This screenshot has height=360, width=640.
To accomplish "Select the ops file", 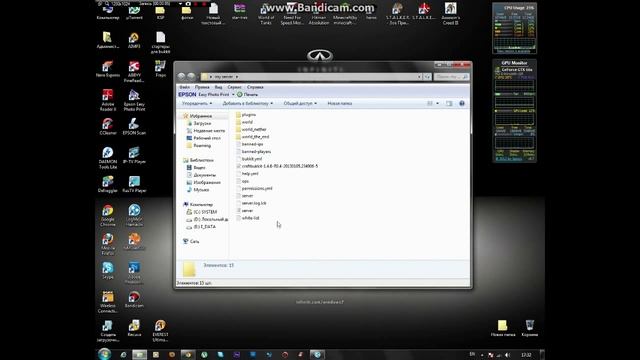I will coord(242,181).
